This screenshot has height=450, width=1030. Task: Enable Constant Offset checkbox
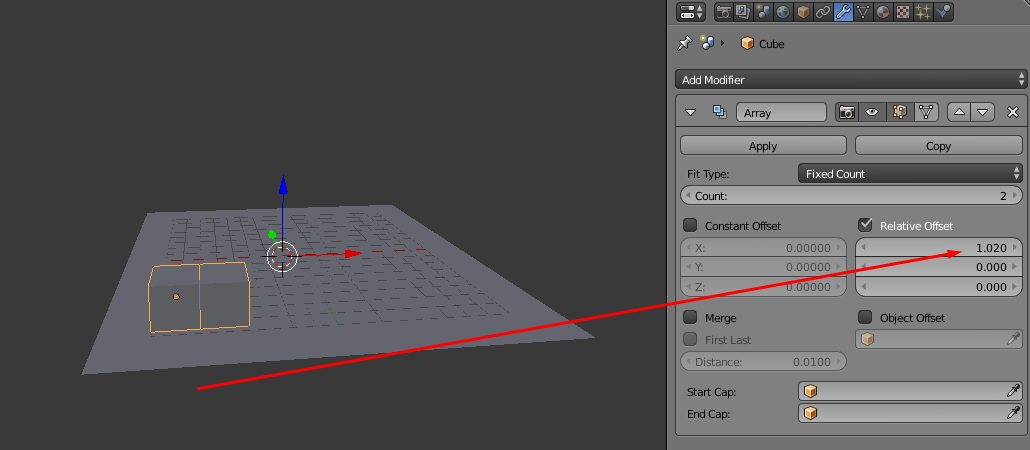(x=690, y=225)
